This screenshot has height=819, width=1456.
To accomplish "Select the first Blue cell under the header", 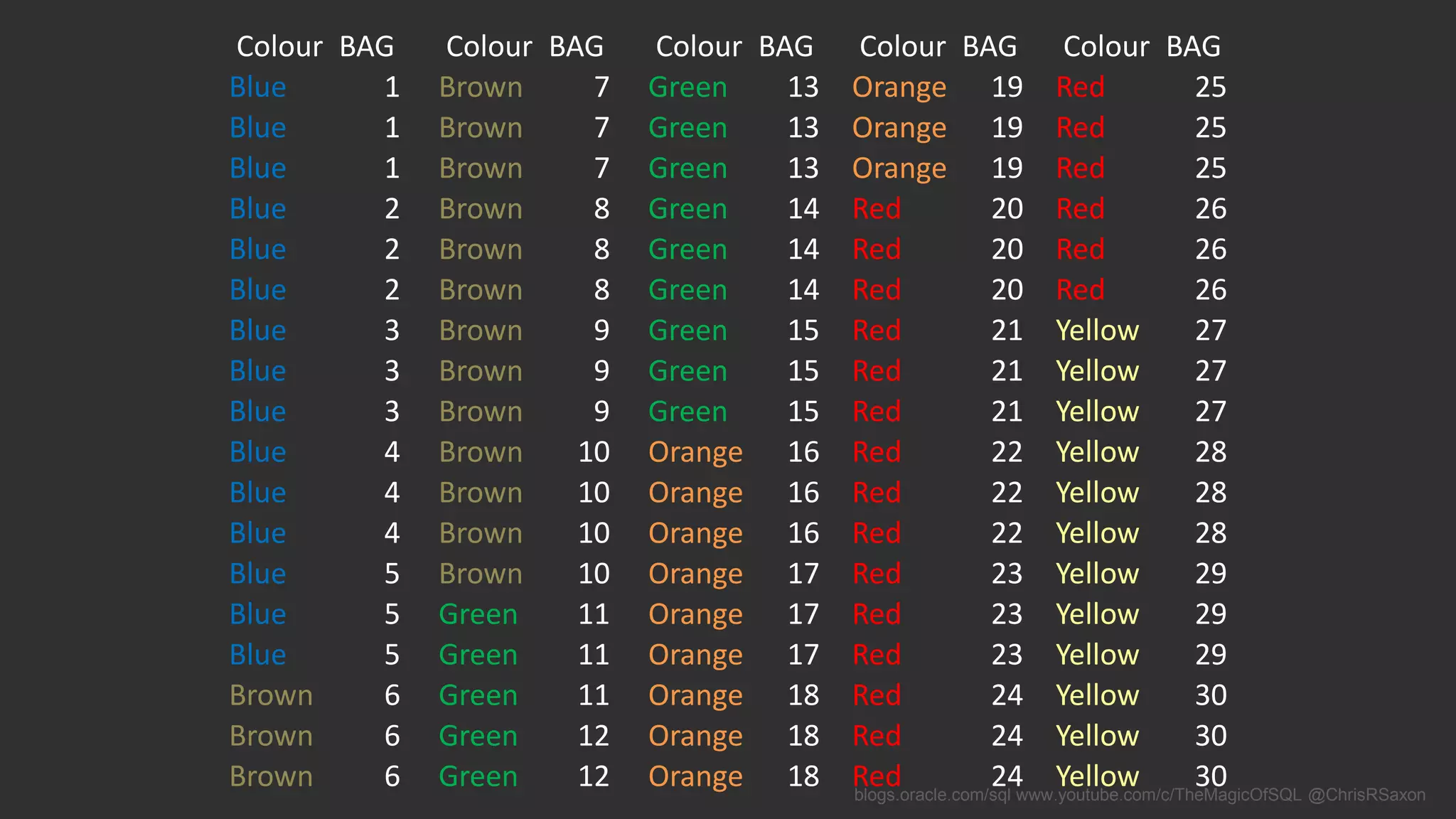I will click(x=258, y=87).
